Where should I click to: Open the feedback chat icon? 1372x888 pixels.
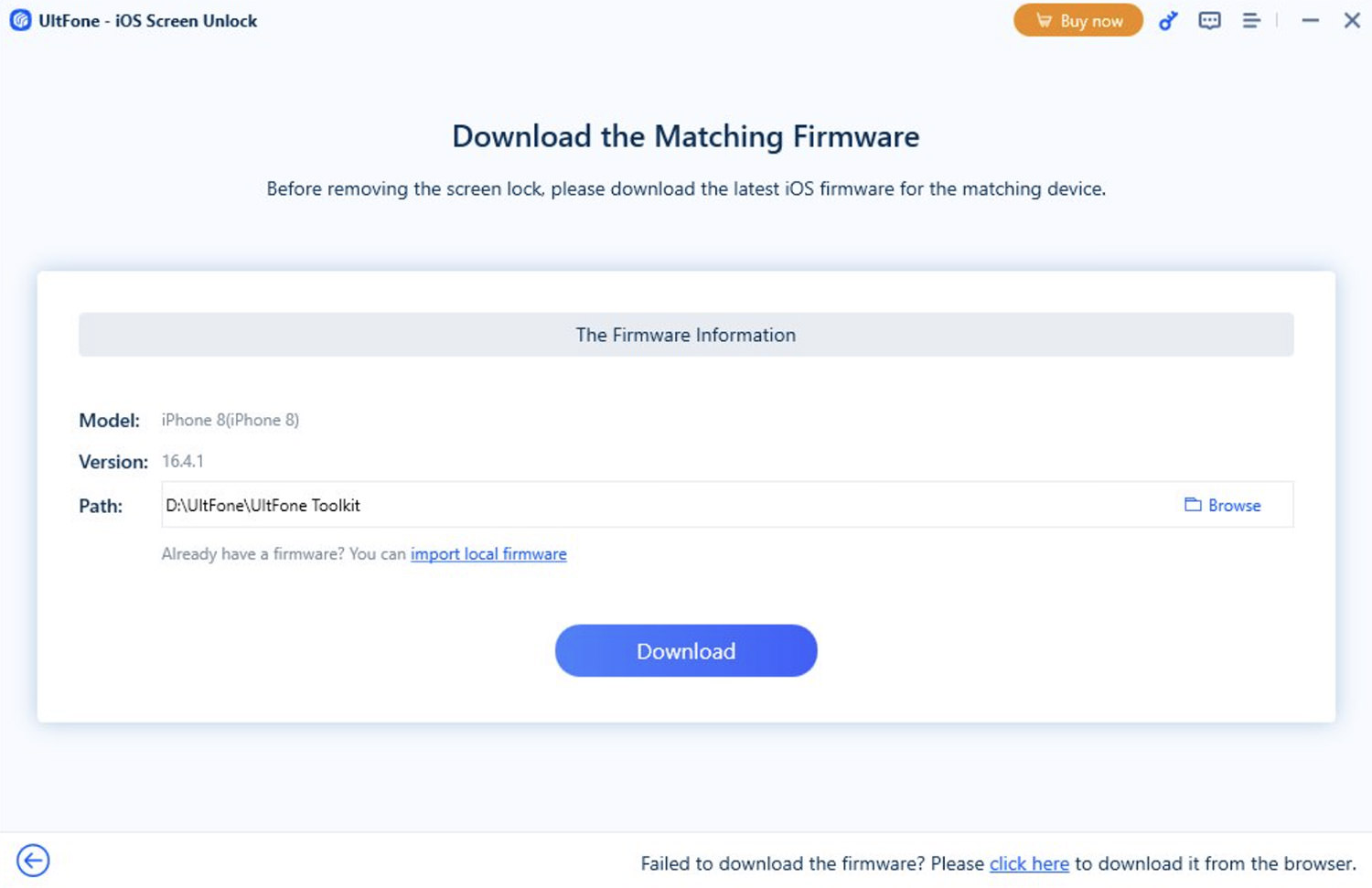(x=1209, y=20)
